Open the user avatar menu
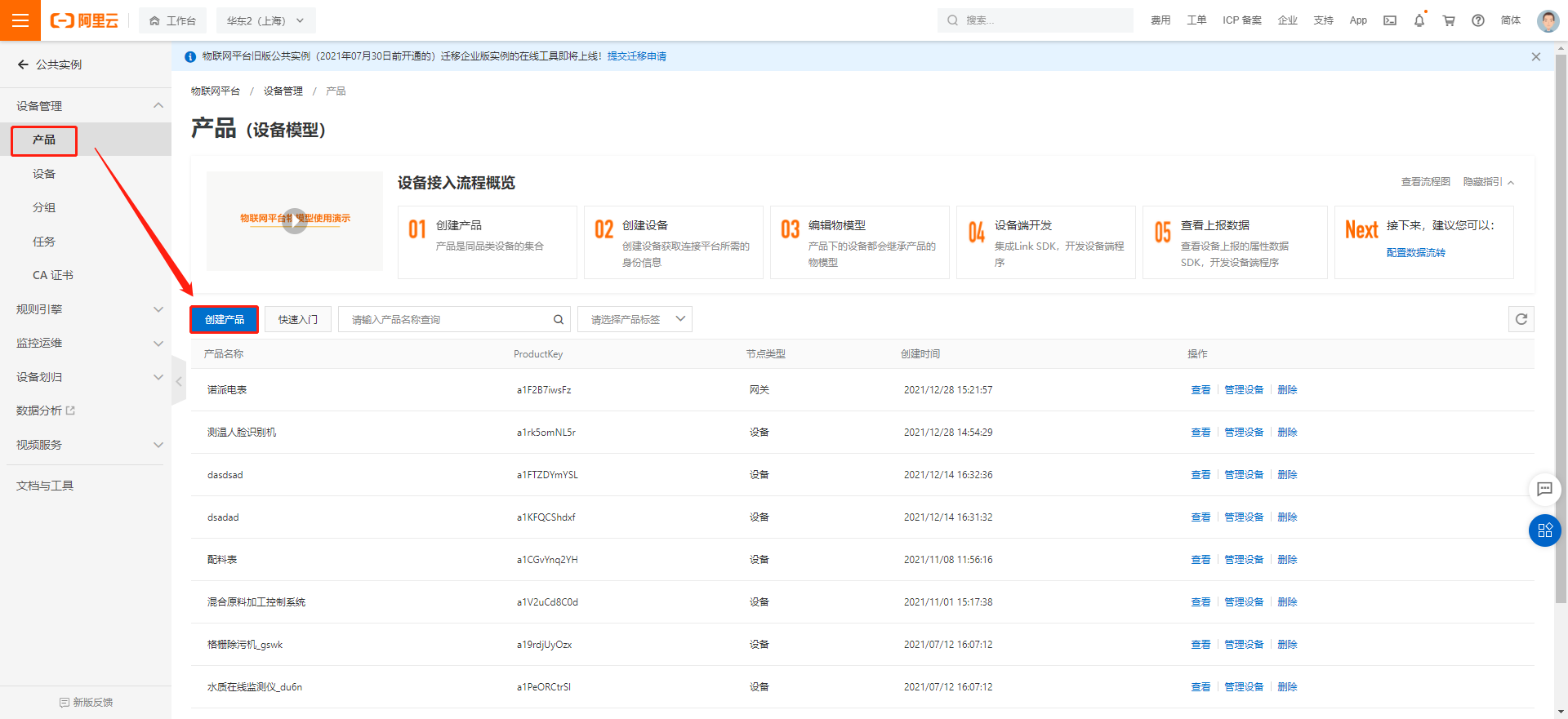1568x719 pixels. [1548, 20]
